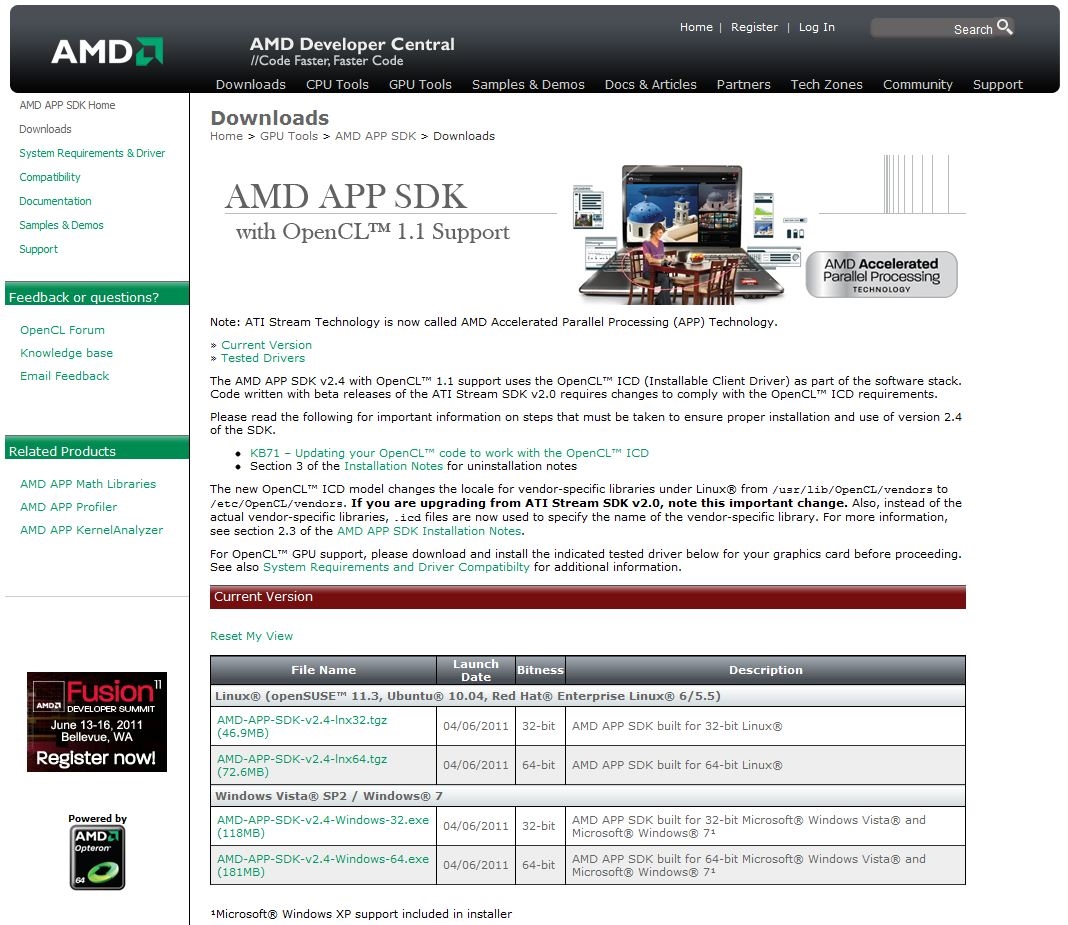Click AMD APP SDK breadcrumb link
This screenshot has width=1068, height=925.
tap(375, 136)
